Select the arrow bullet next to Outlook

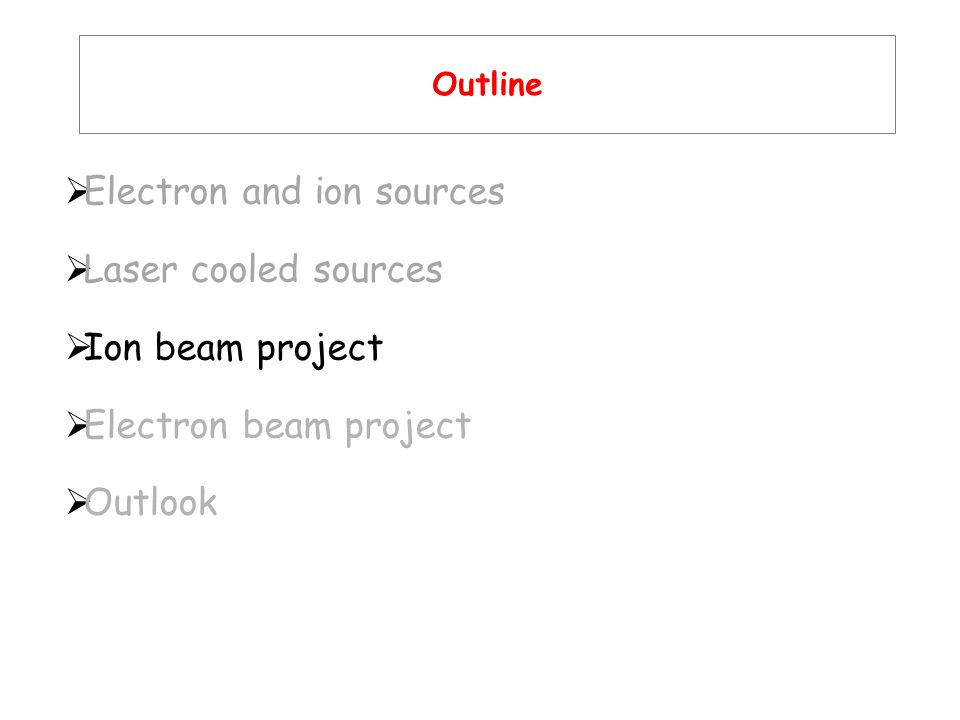tap(77, 502)
